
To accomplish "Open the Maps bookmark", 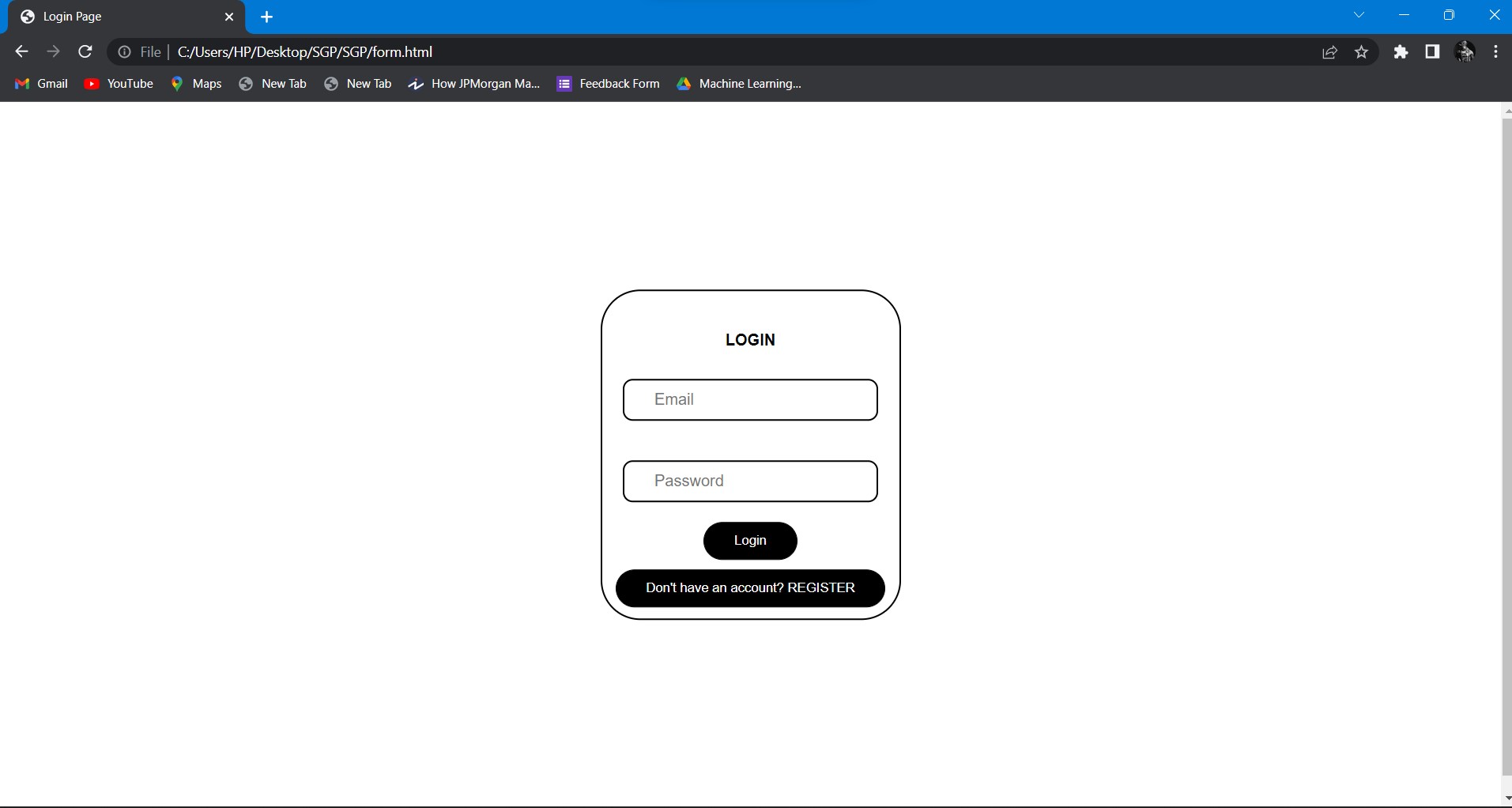I will 196,84.
